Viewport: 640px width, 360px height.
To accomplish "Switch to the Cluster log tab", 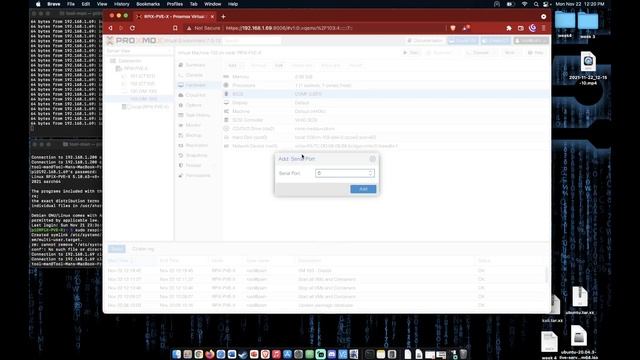I will pos(143,249).
